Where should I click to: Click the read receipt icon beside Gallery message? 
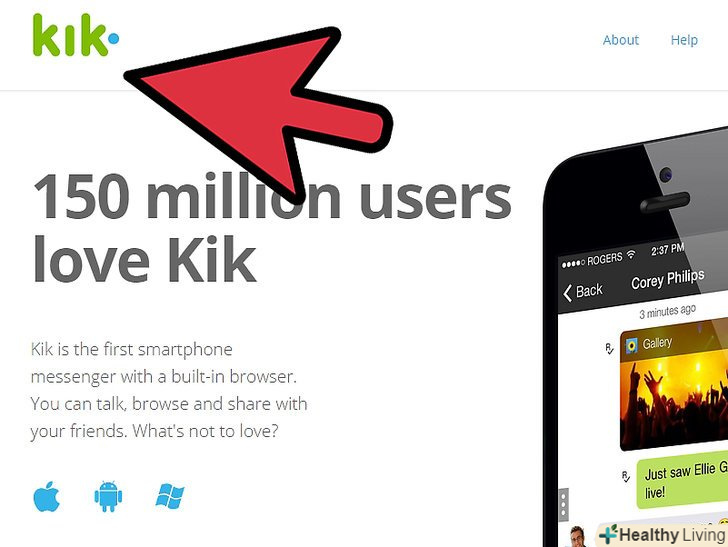pos(610,349)
